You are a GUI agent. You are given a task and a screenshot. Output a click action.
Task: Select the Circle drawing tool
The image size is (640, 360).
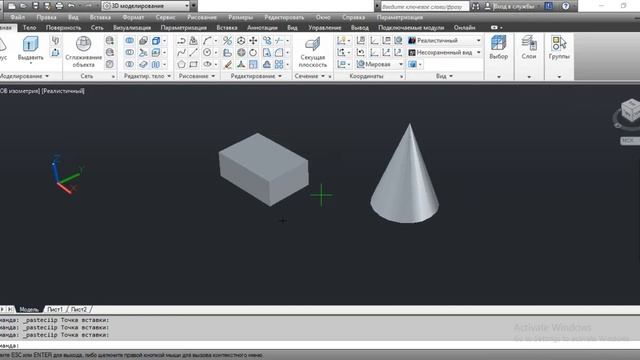207,52
